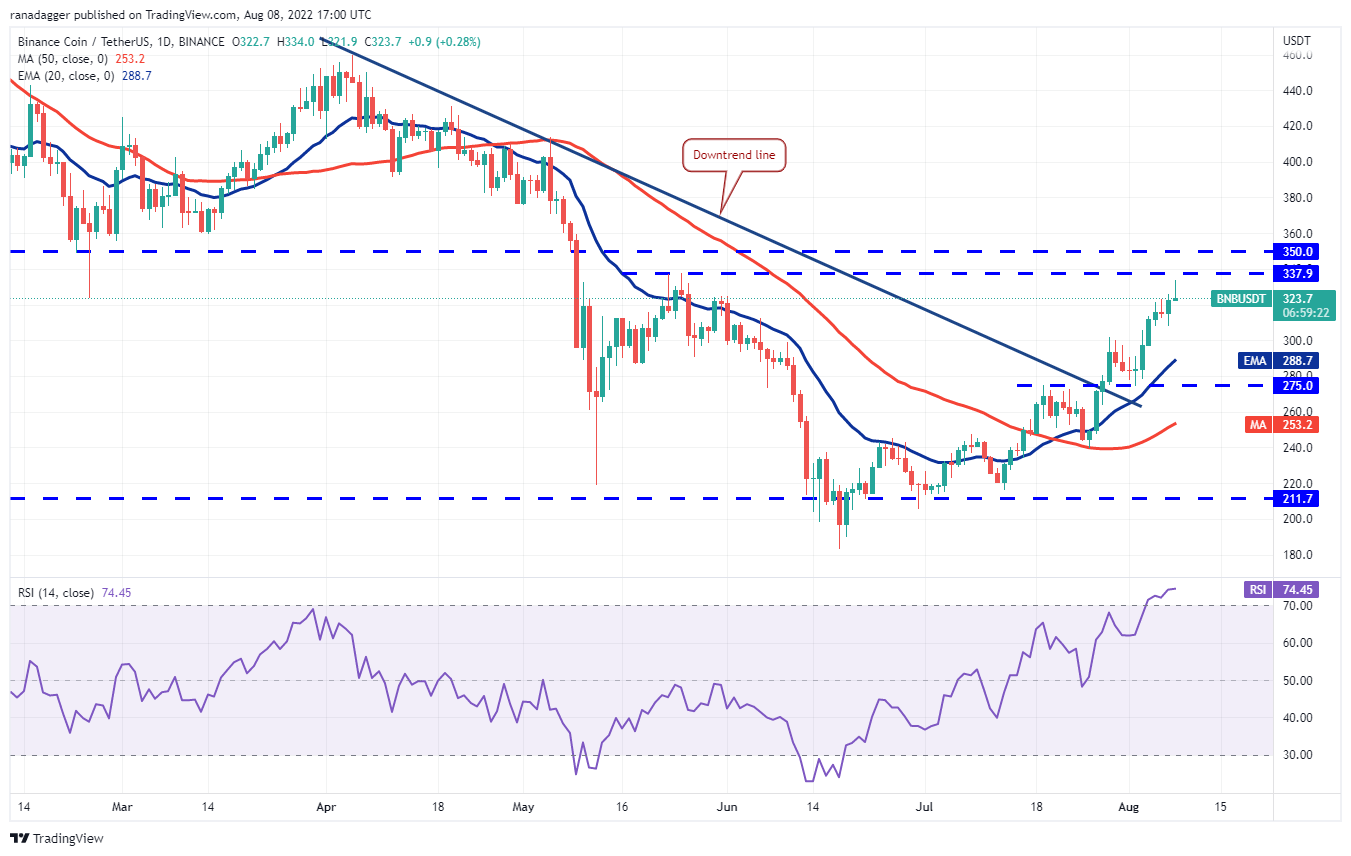
Task: Click the '440.0' price axis tick
Action: pyautogui.click(x=1299, y=91)
